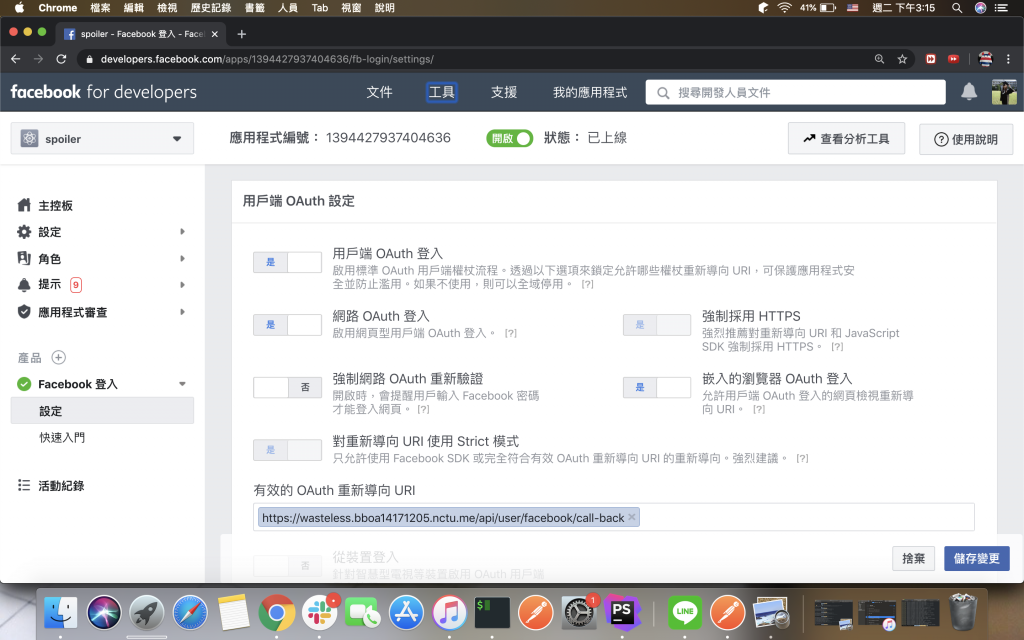Click the Activity Log list icon
1024x640 pixels.
coord(24,485)
